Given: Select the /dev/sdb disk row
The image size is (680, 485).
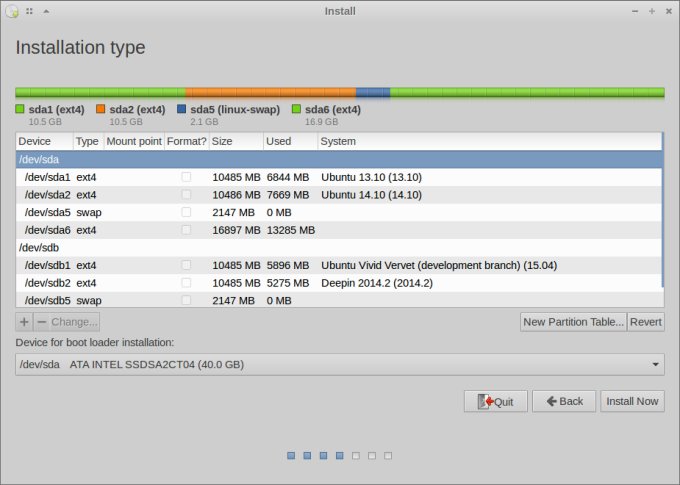Looking at the screenshot, I should click(x=339, y=248).
